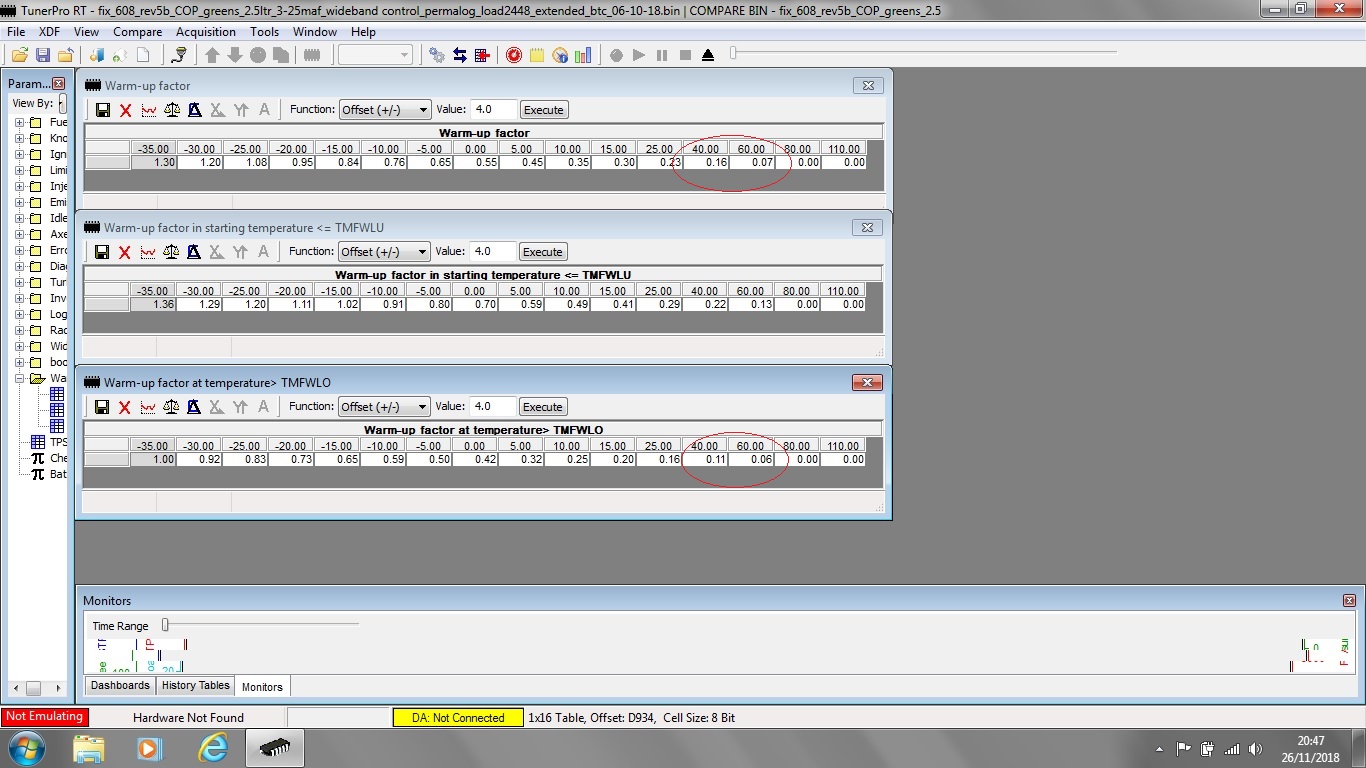
Task: Click the Open Bin folder icon in main toolbar
Action: (19, 55)
